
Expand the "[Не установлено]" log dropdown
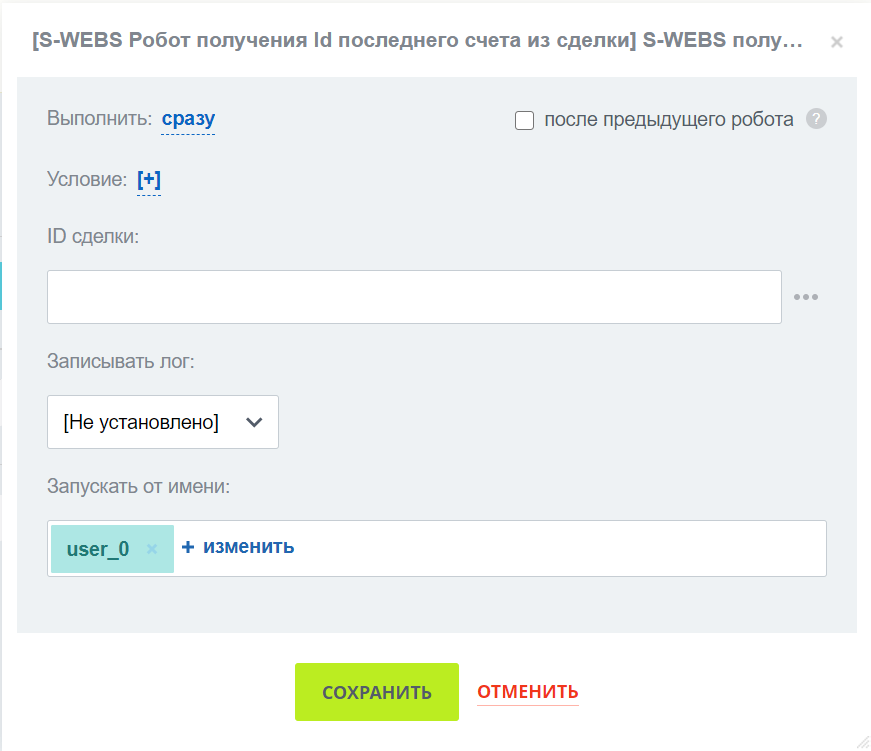(162, 422)
